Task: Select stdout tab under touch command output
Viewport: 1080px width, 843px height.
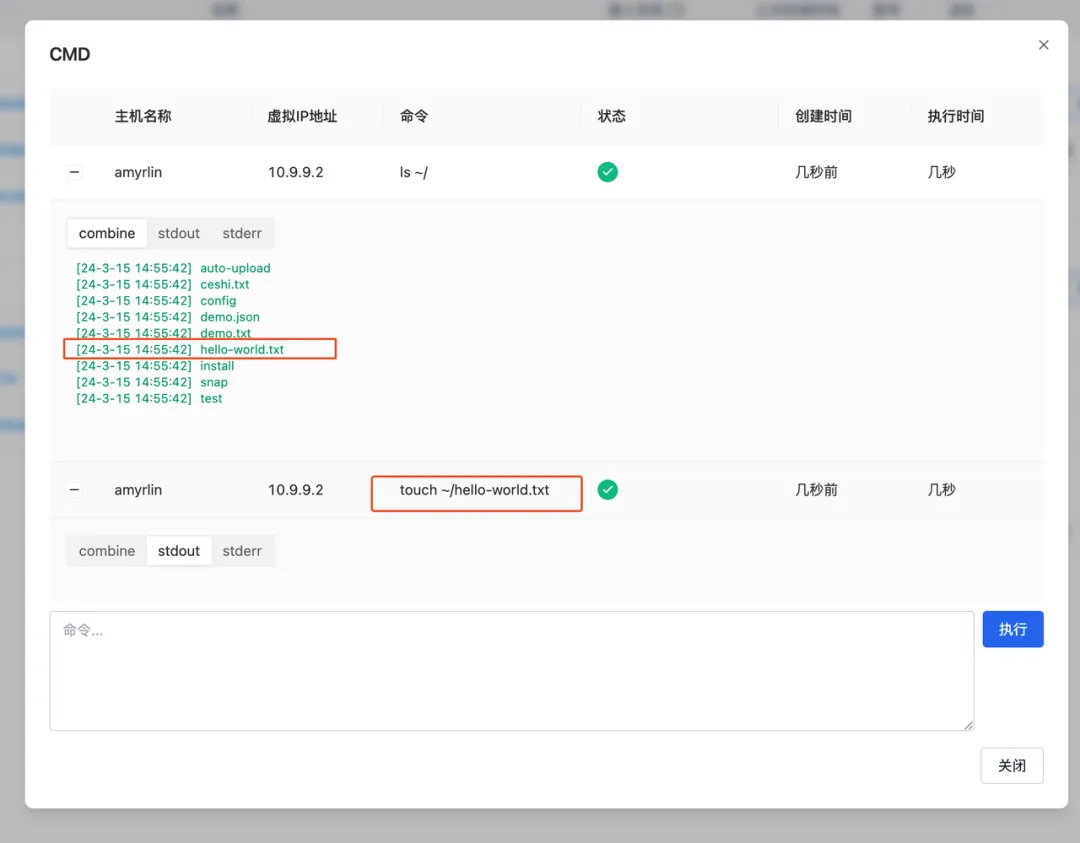Action: tap(178, 551)
